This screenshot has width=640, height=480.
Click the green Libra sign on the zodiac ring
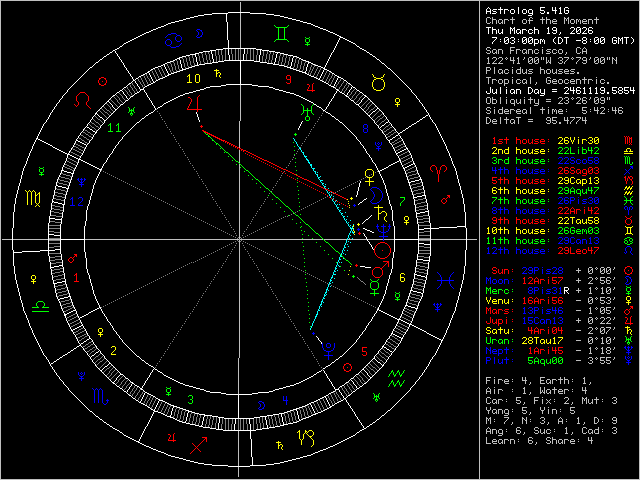pyautogui.click(x=40, y=306)
